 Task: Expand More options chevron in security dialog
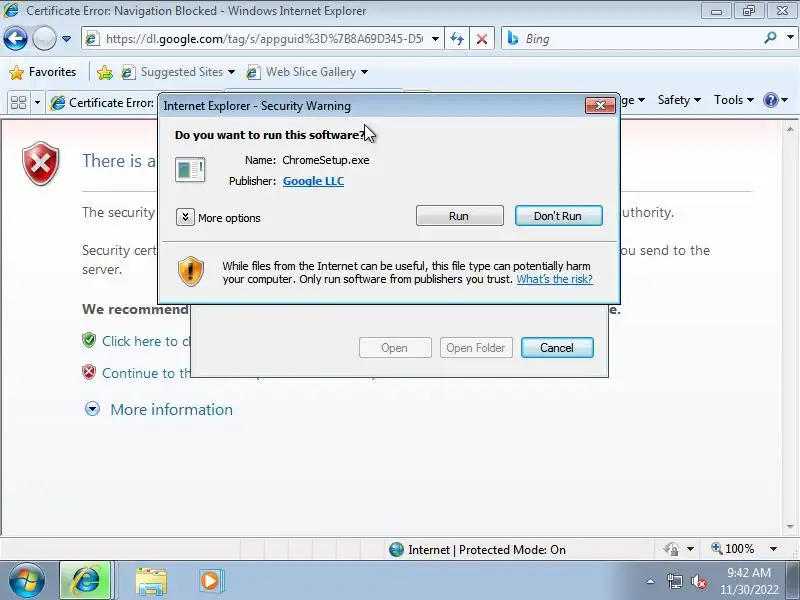pyautogui.click(x=185, y=217)
